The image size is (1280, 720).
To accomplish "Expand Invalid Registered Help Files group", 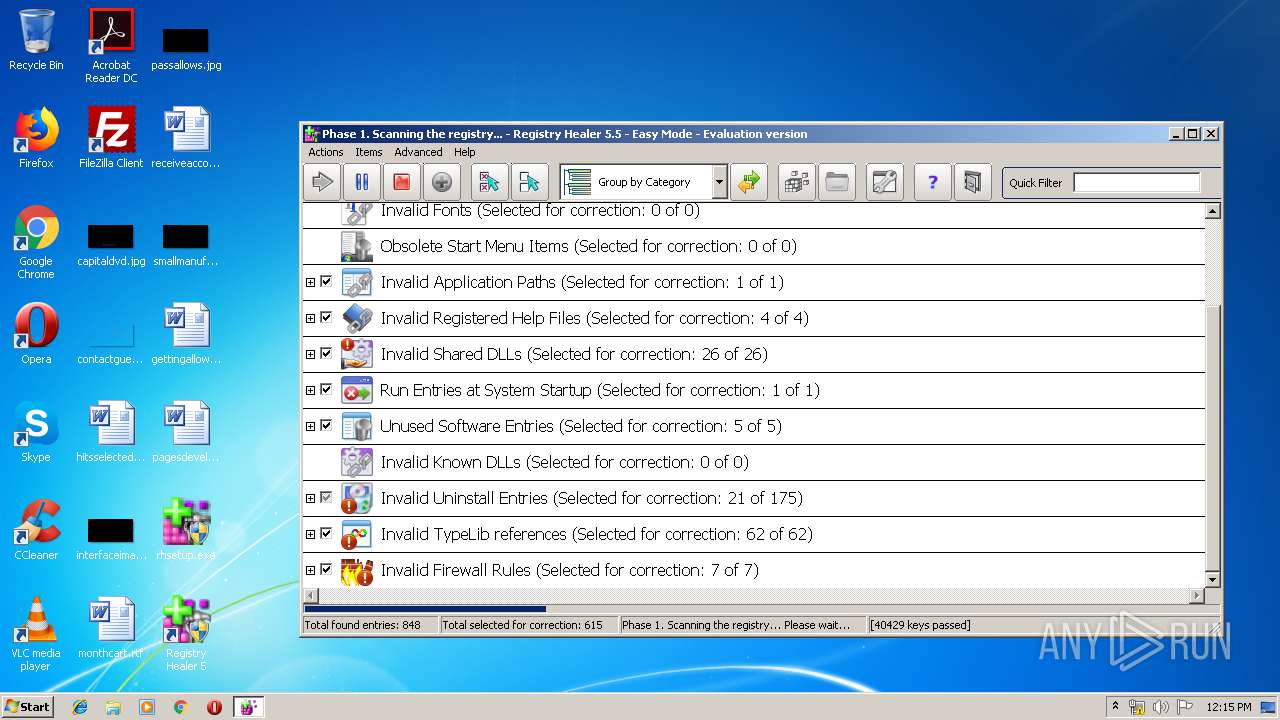I will (x=310, y=318).
